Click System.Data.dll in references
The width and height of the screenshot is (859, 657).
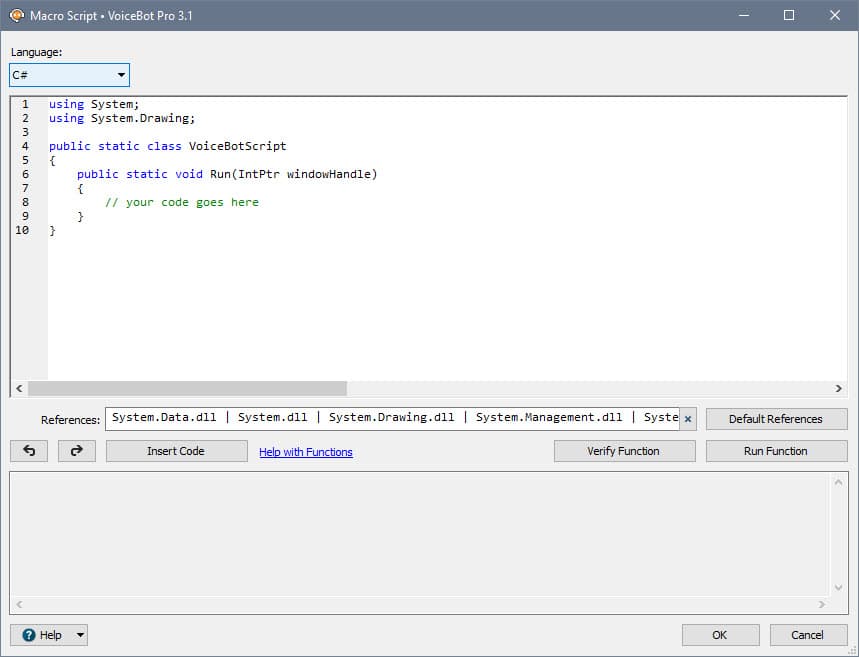point(164,418)
